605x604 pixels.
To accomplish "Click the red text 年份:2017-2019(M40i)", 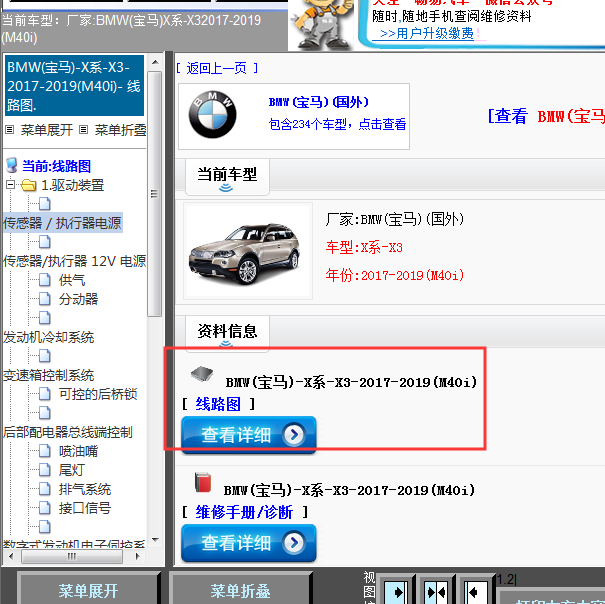I will (394, 275).
